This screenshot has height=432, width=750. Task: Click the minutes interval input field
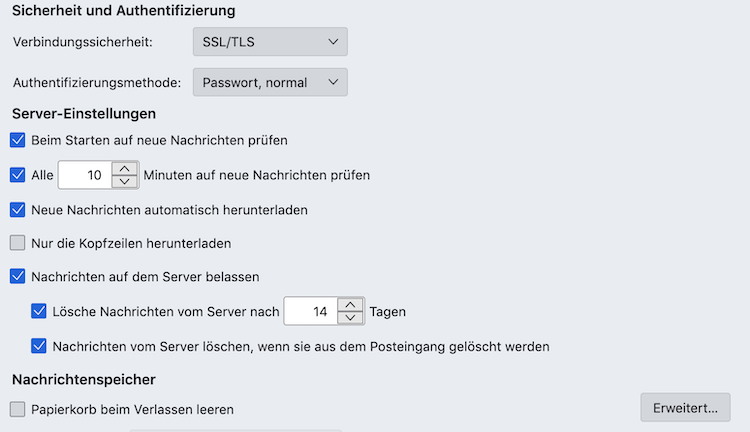(x=84, y=175)
